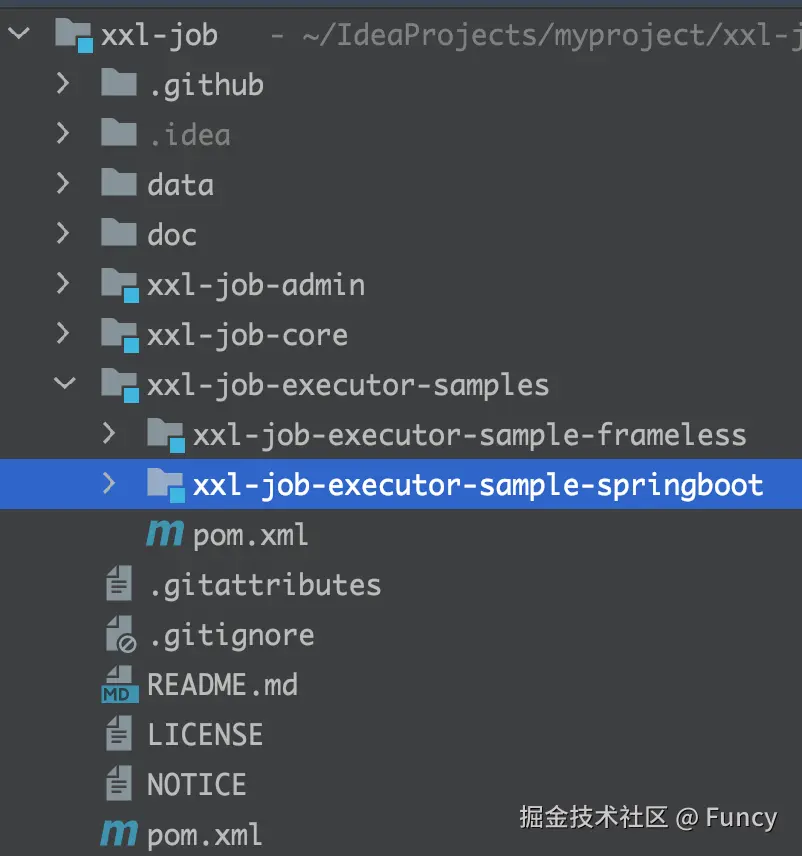The image size is (802, 856).
Task: Select the xxl-job-core module label
Action: pyautogui.click(x=247, y=335)
